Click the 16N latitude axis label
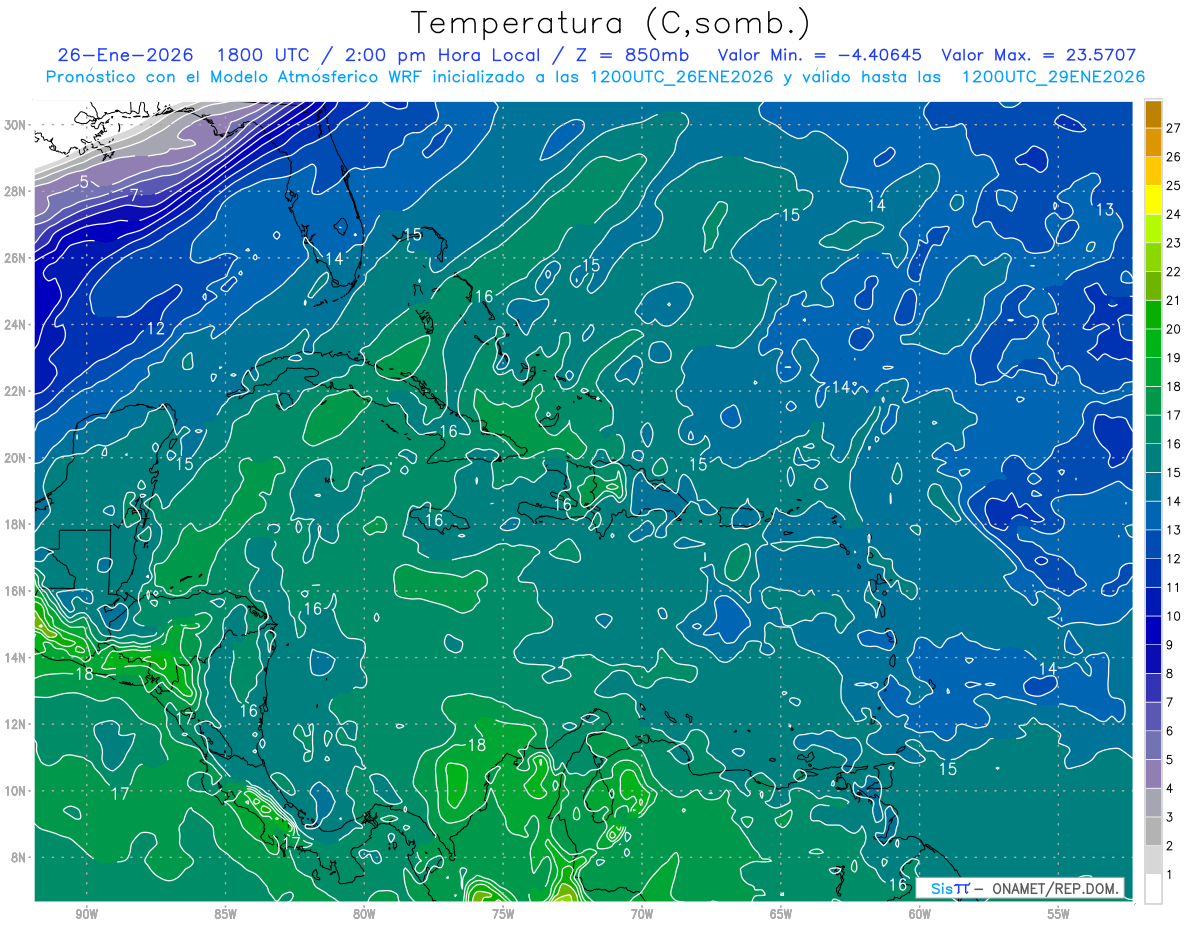Viewport: 1200px width, 927px height. [17, 591]
